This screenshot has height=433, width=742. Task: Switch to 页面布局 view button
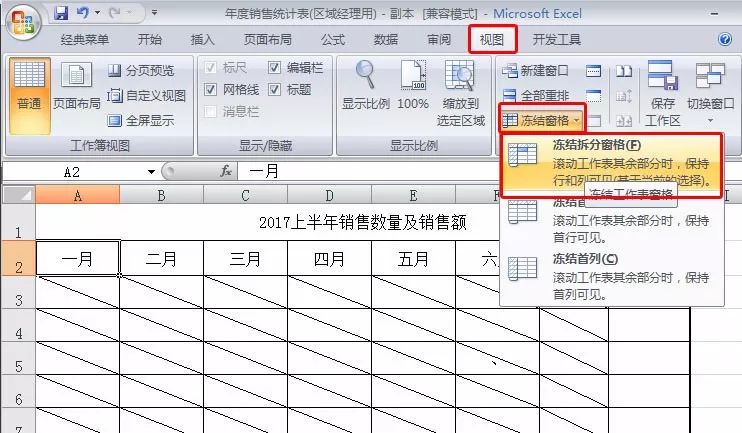tap(77, 86)
